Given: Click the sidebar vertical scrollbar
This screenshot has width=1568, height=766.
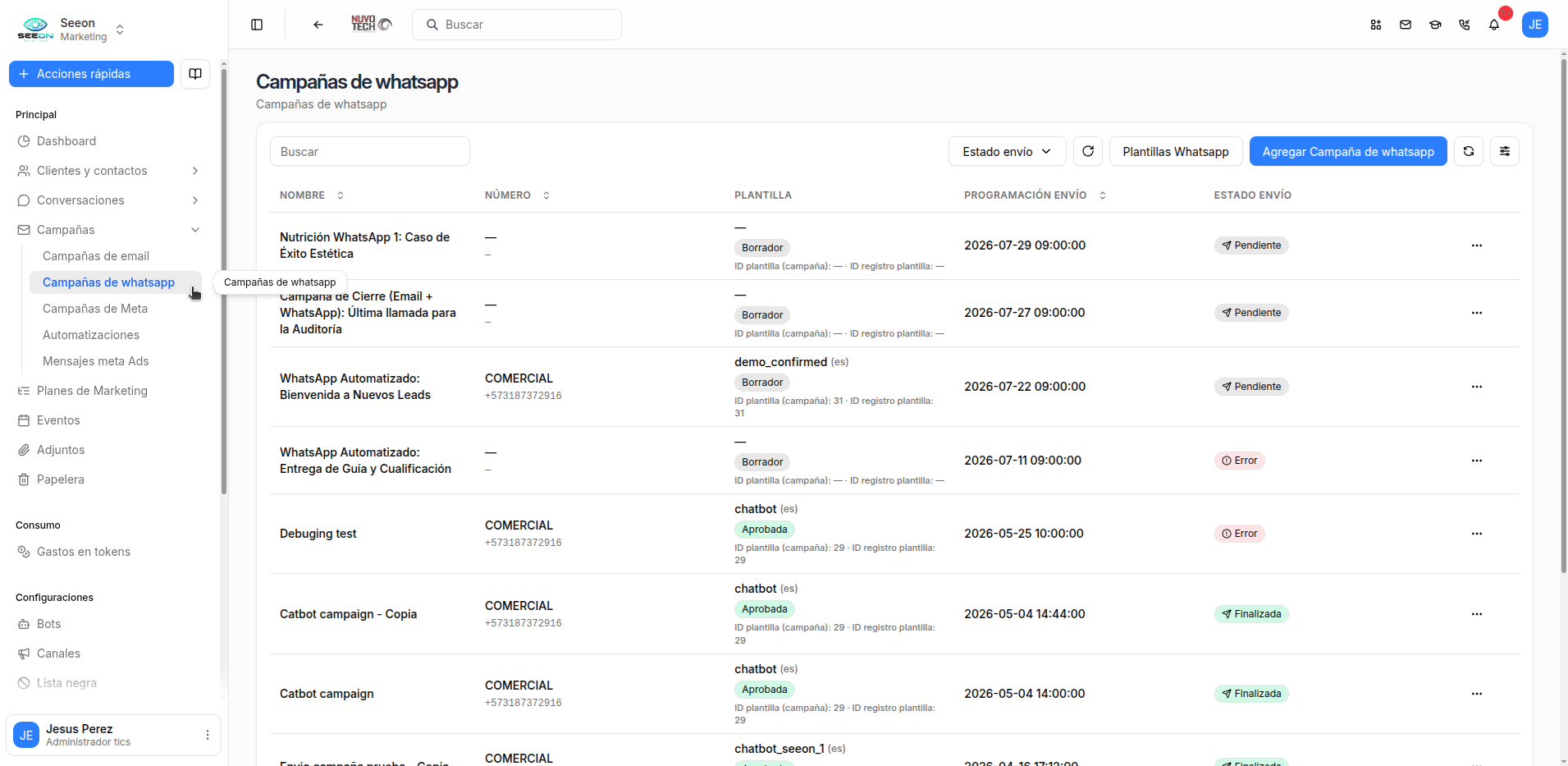Looking at the screenshot, I should click(224, 282).
